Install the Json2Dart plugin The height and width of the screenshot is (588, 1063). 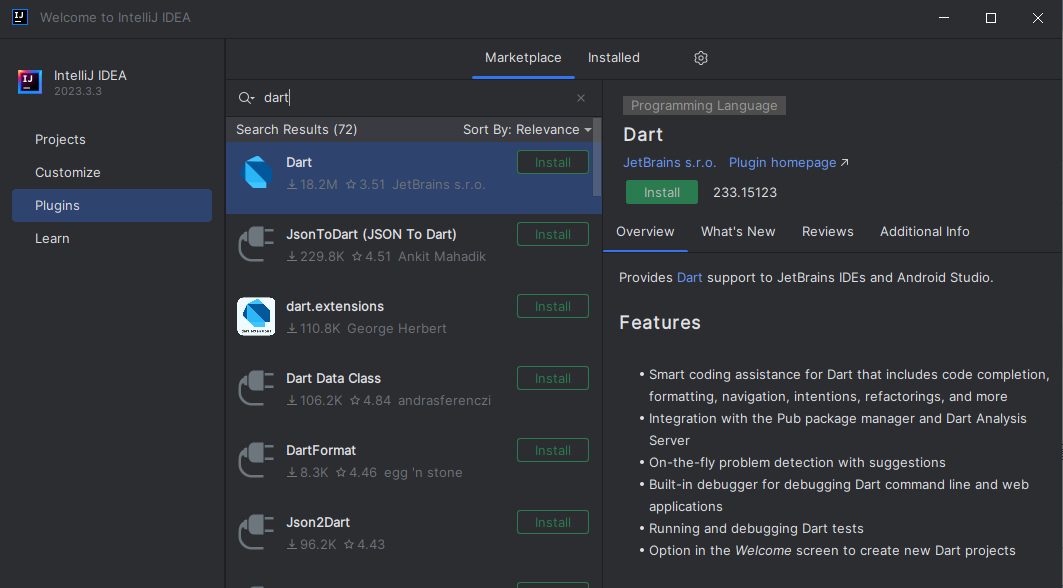553,522
